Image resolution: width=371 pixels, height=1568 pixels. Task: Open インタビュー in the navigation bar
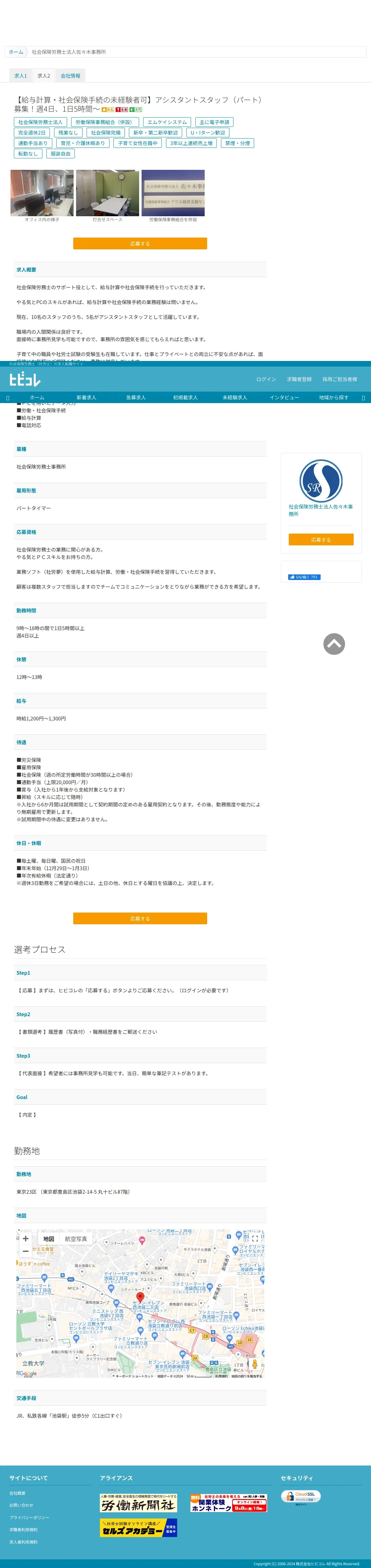(284, 397)
